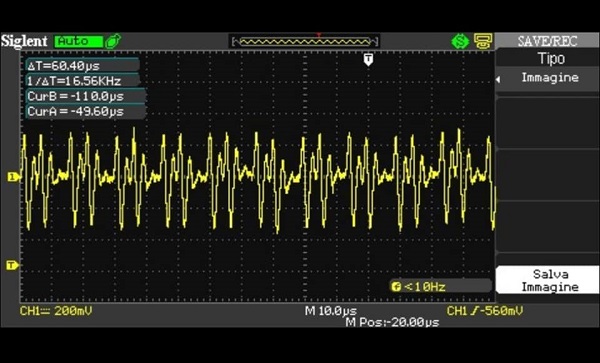
Task: Toggle the green Auto trigger mode indicator
Action: 78,41
